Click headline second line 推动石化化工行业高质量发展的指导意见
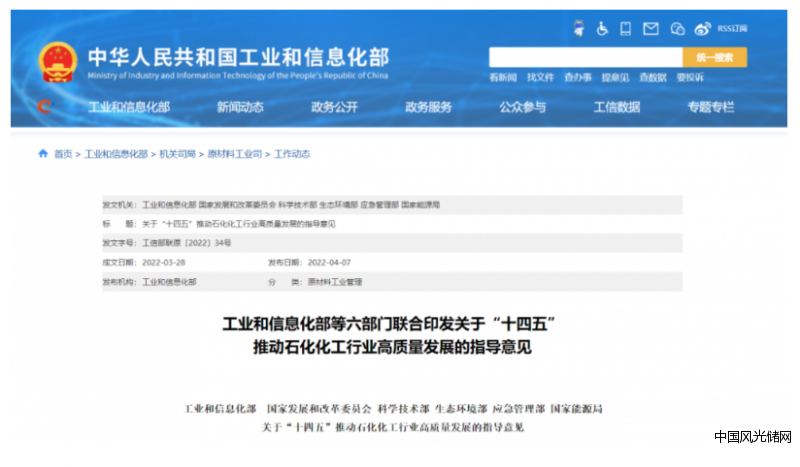The height and width of the screenshot is (467, 800). click(392, 348)
